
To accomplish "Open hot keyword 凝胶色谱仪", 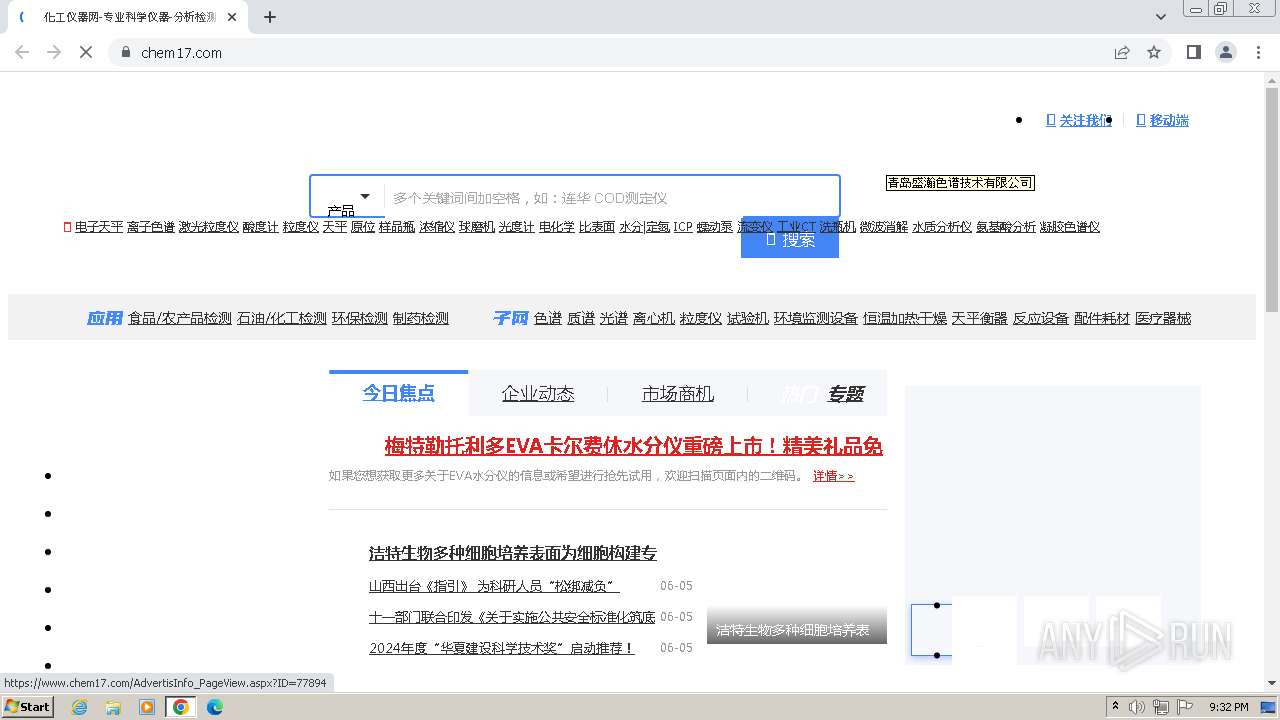I will (1070, 227).
